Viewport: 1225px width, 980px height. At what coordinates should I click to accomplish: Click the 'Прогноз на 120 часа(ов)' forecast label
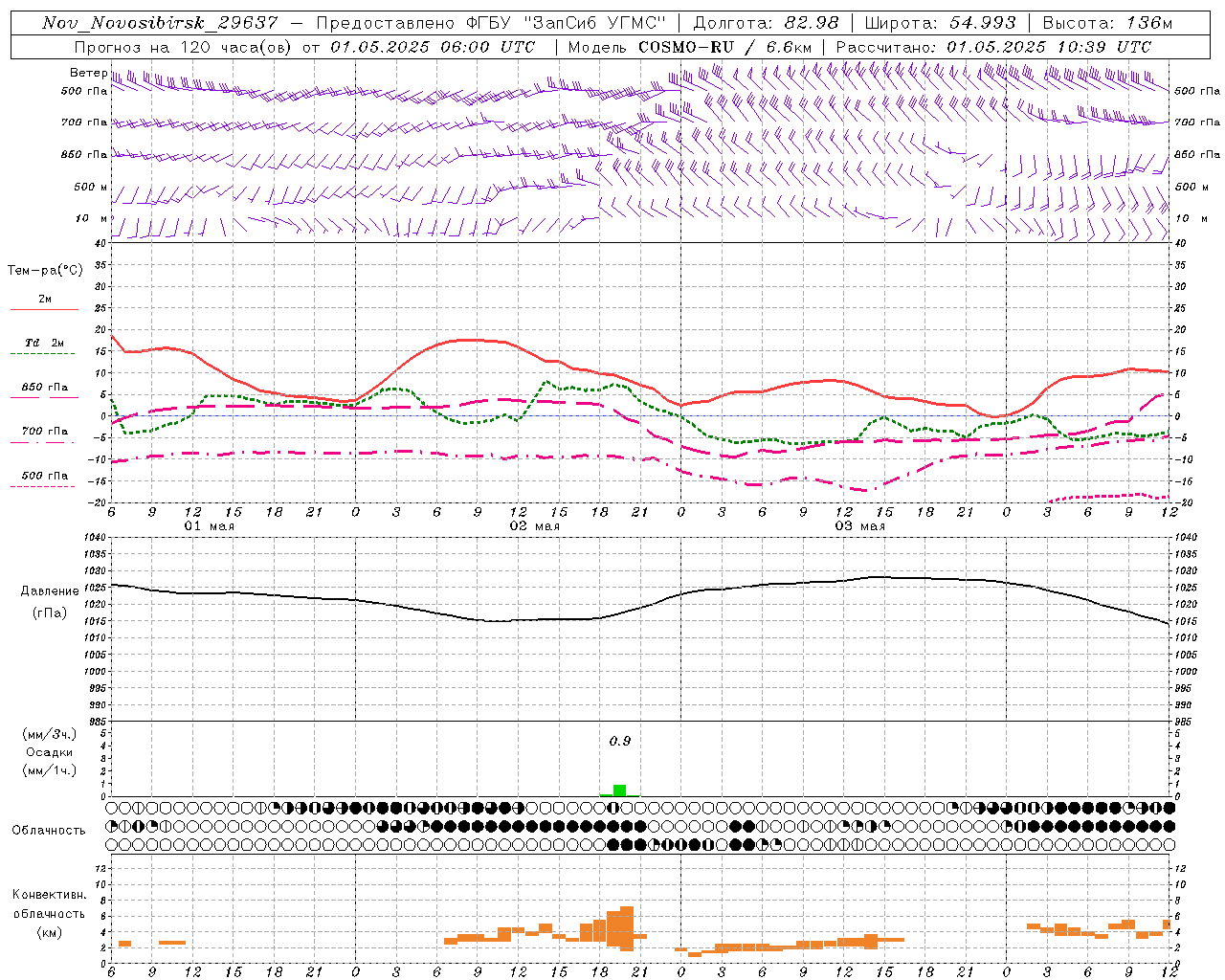[182, 47]
